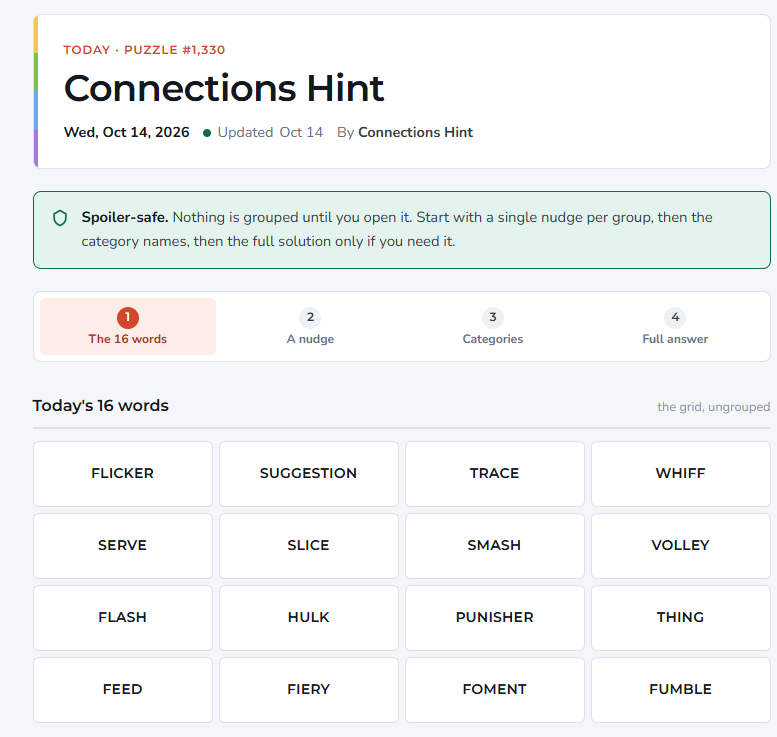The height and width of the screenshot is (737, 777).
Task: Click the Connections Hint author link
Action: 415,132
